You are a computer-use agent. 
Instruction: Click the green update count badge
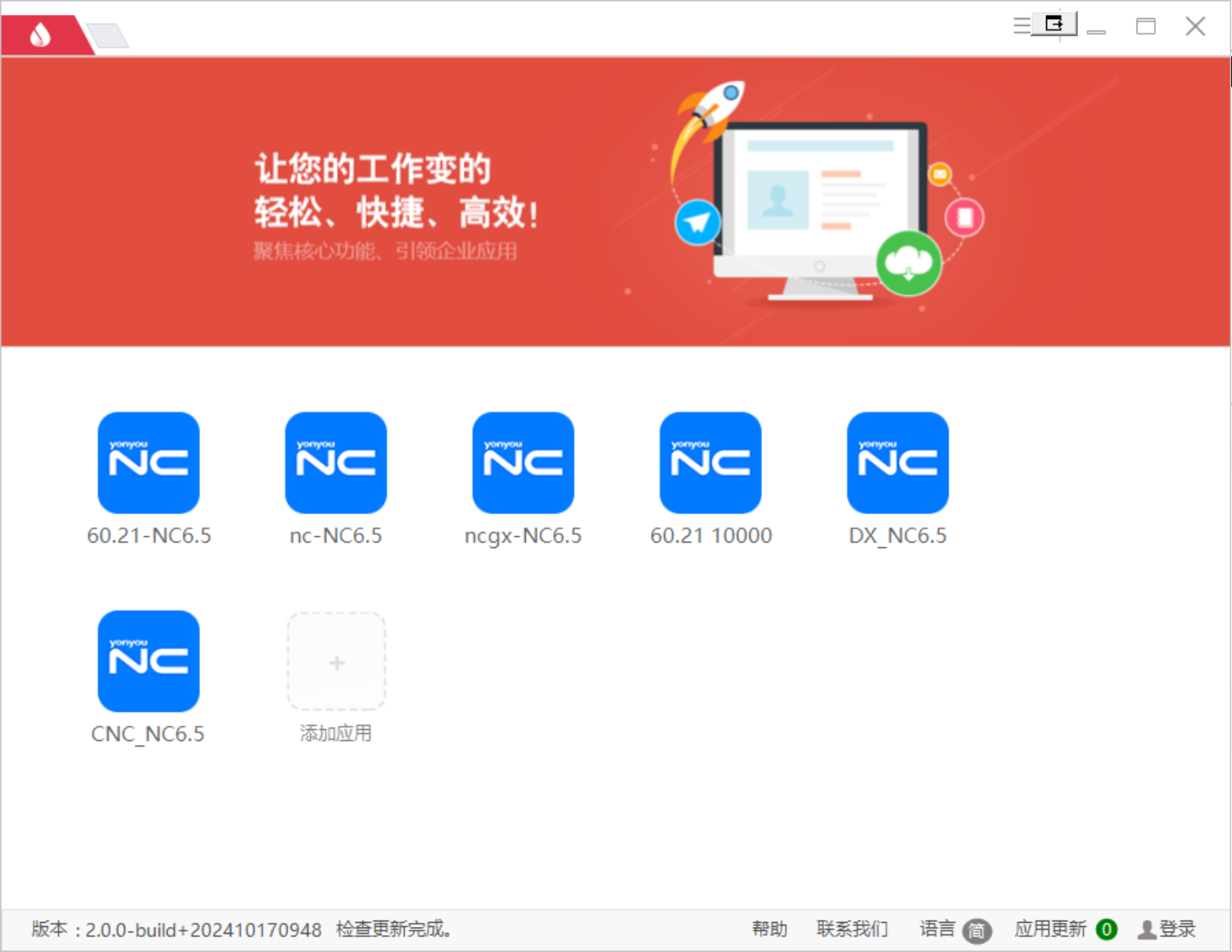1106,930
